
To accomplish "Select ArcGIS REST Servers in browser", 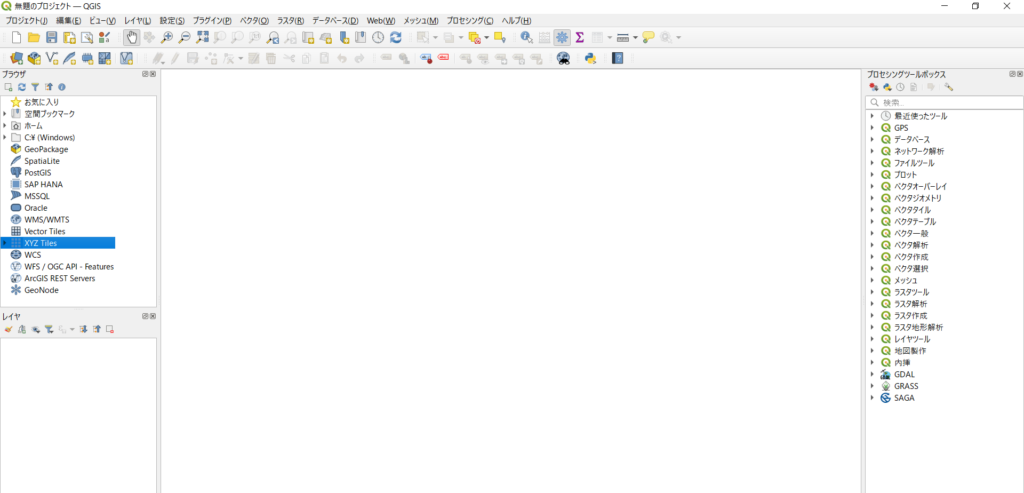I will (59, 278).
